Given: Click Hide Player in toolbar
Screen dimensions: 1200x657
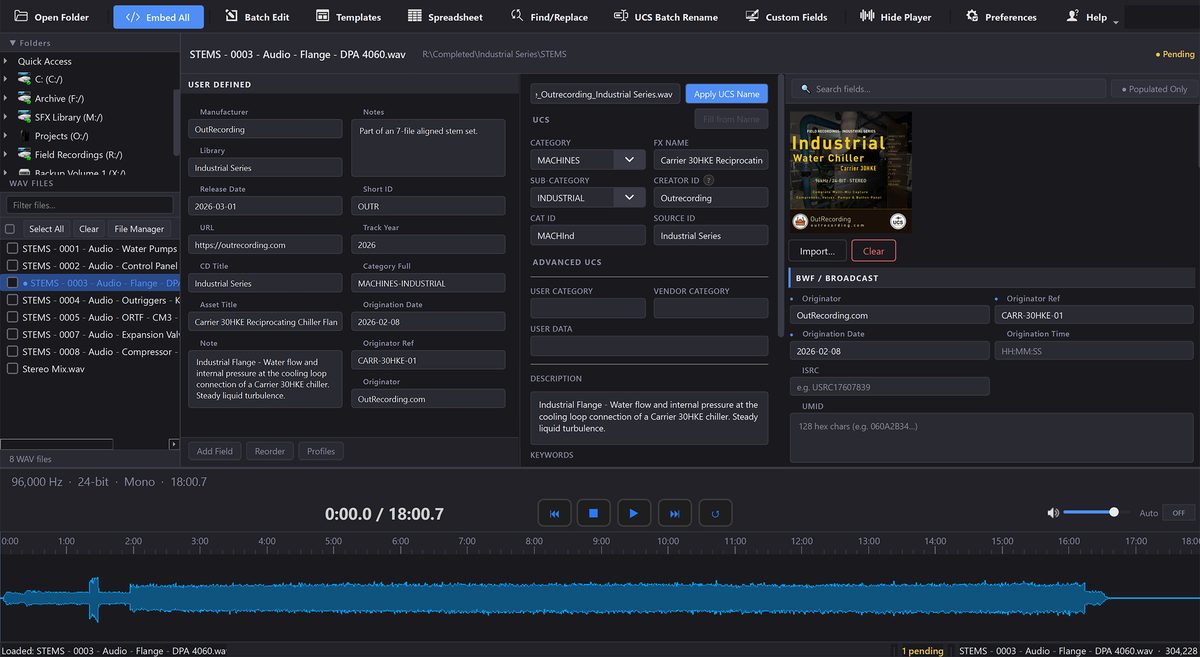Looking at the screenshot, I should (x=895, y=17).
